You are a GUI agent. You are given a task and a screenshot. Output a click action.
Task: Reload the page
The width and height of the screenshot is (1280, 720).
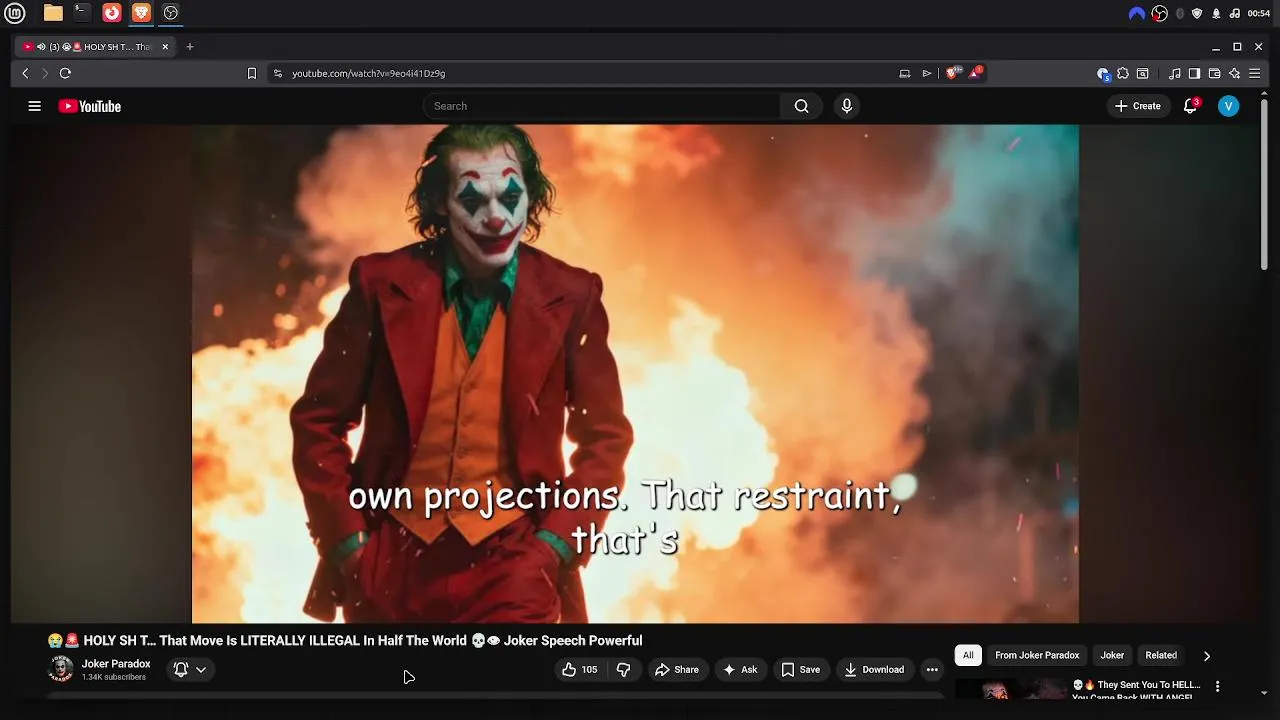pyautogui.click(x=65, y=73)
